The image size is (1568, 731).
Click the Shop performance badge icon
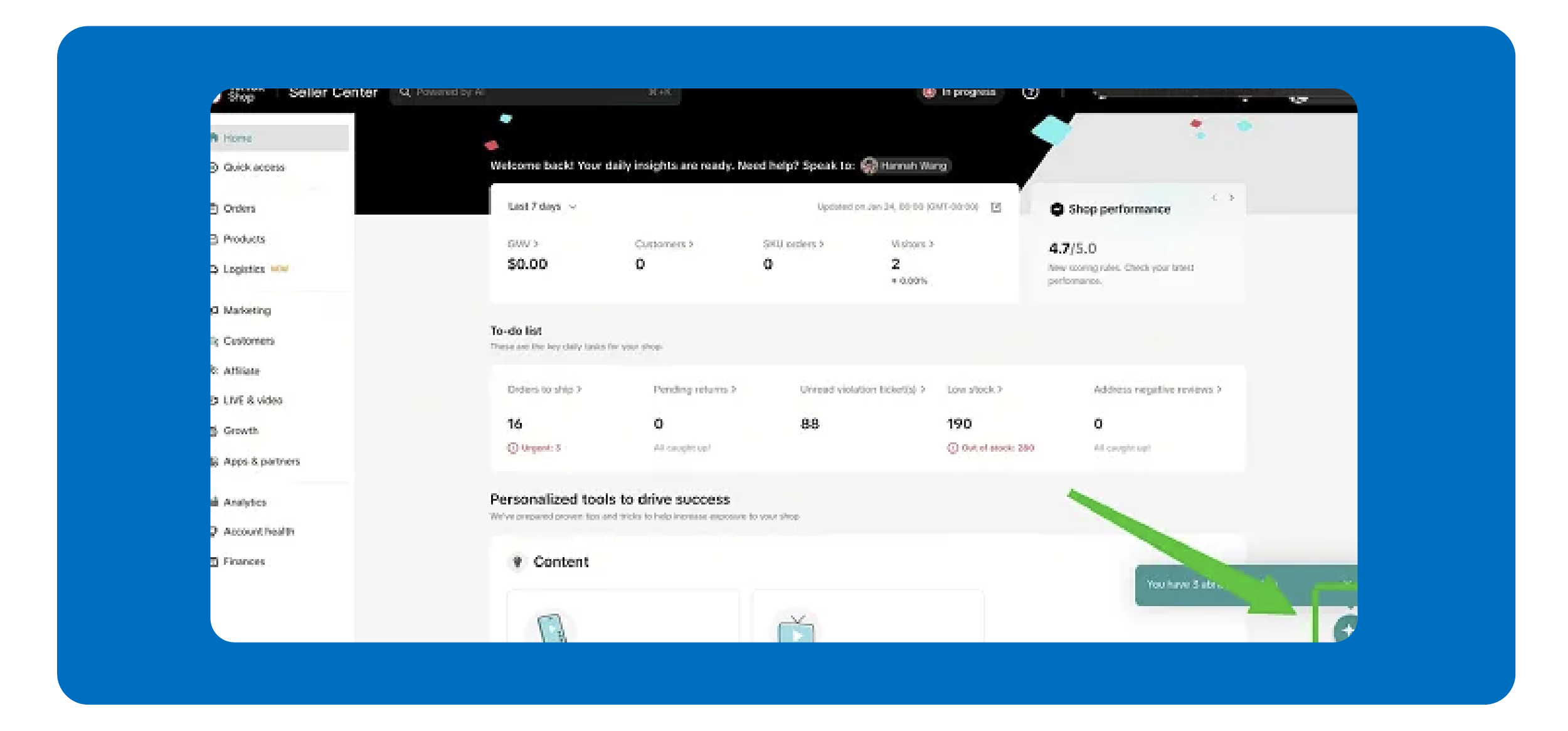(1056, 210)
